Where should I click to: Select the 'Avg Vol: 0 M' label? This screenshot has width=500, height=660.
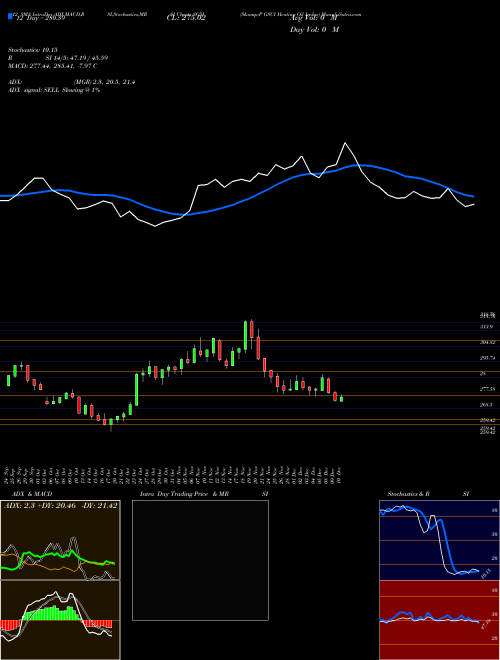[x=314, y=18]
